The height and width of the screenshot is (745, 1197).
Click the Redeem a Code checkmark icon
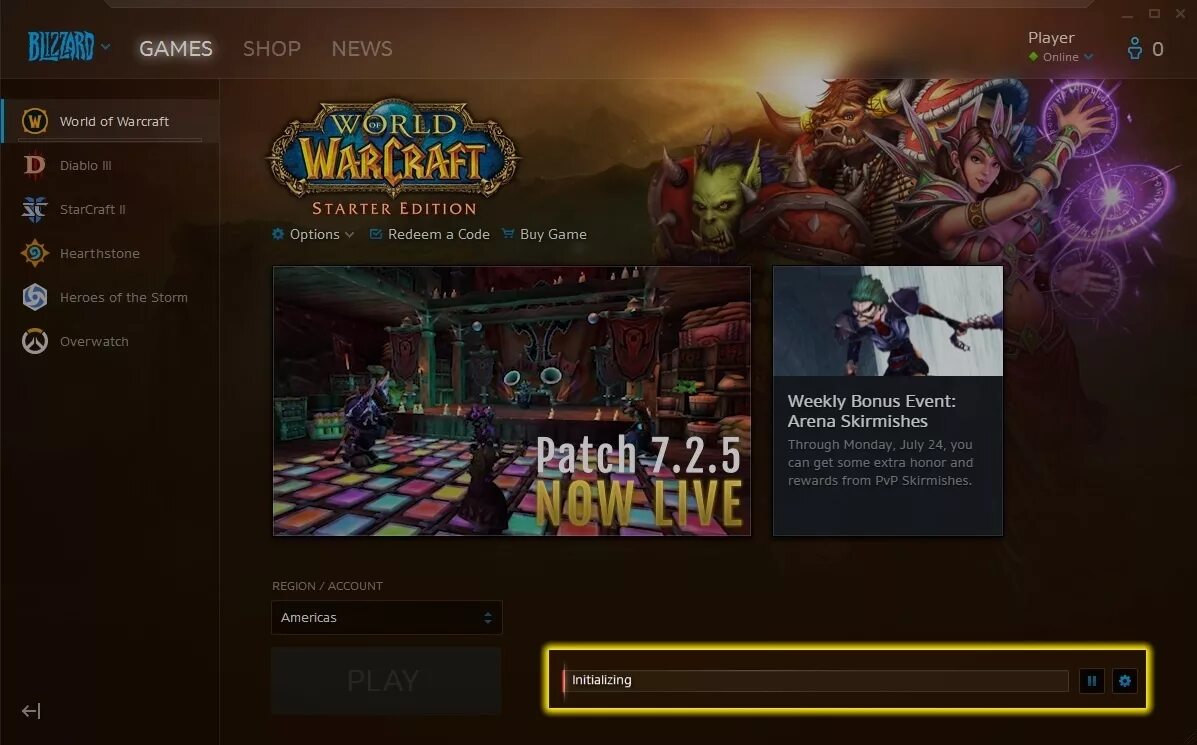(x=376, y=234)
